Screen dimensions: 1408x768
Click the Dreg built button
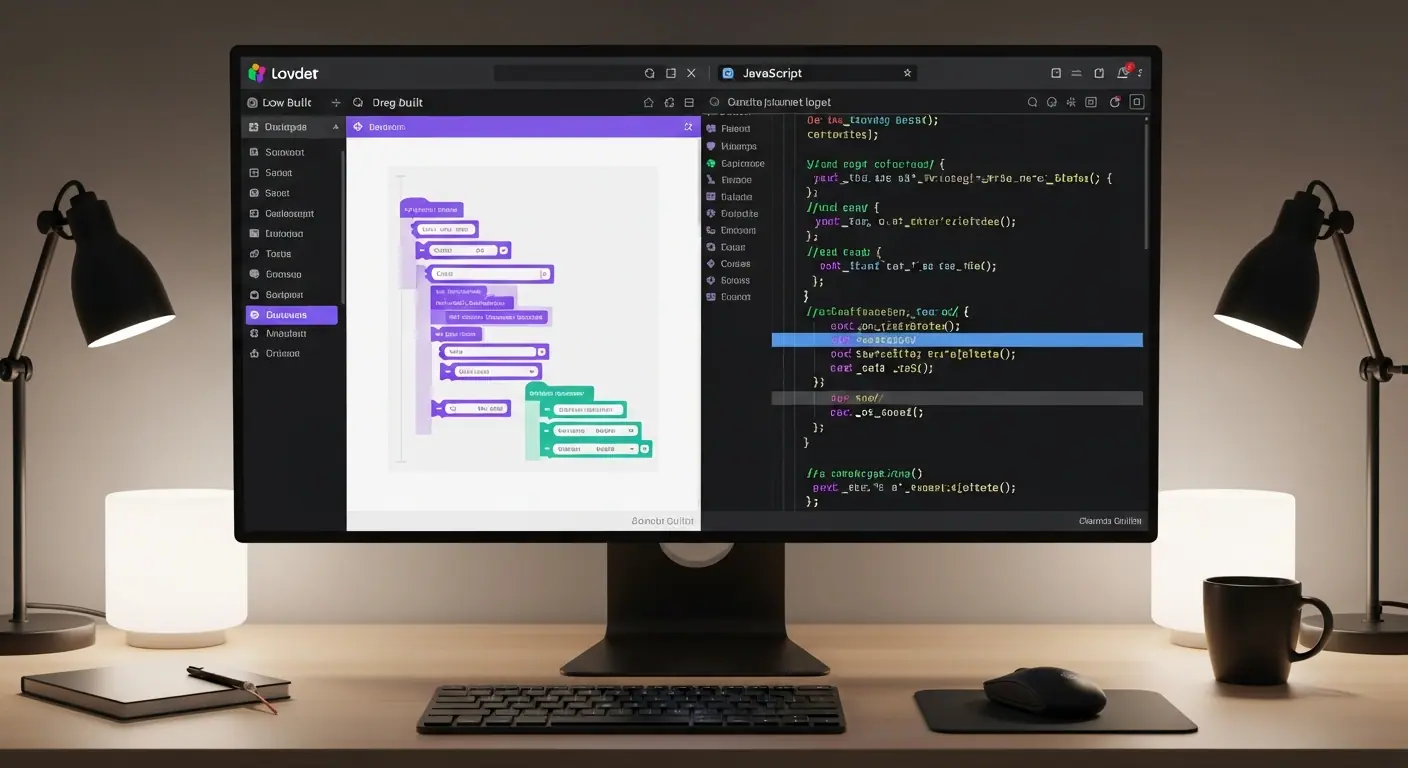coord(398,102)
